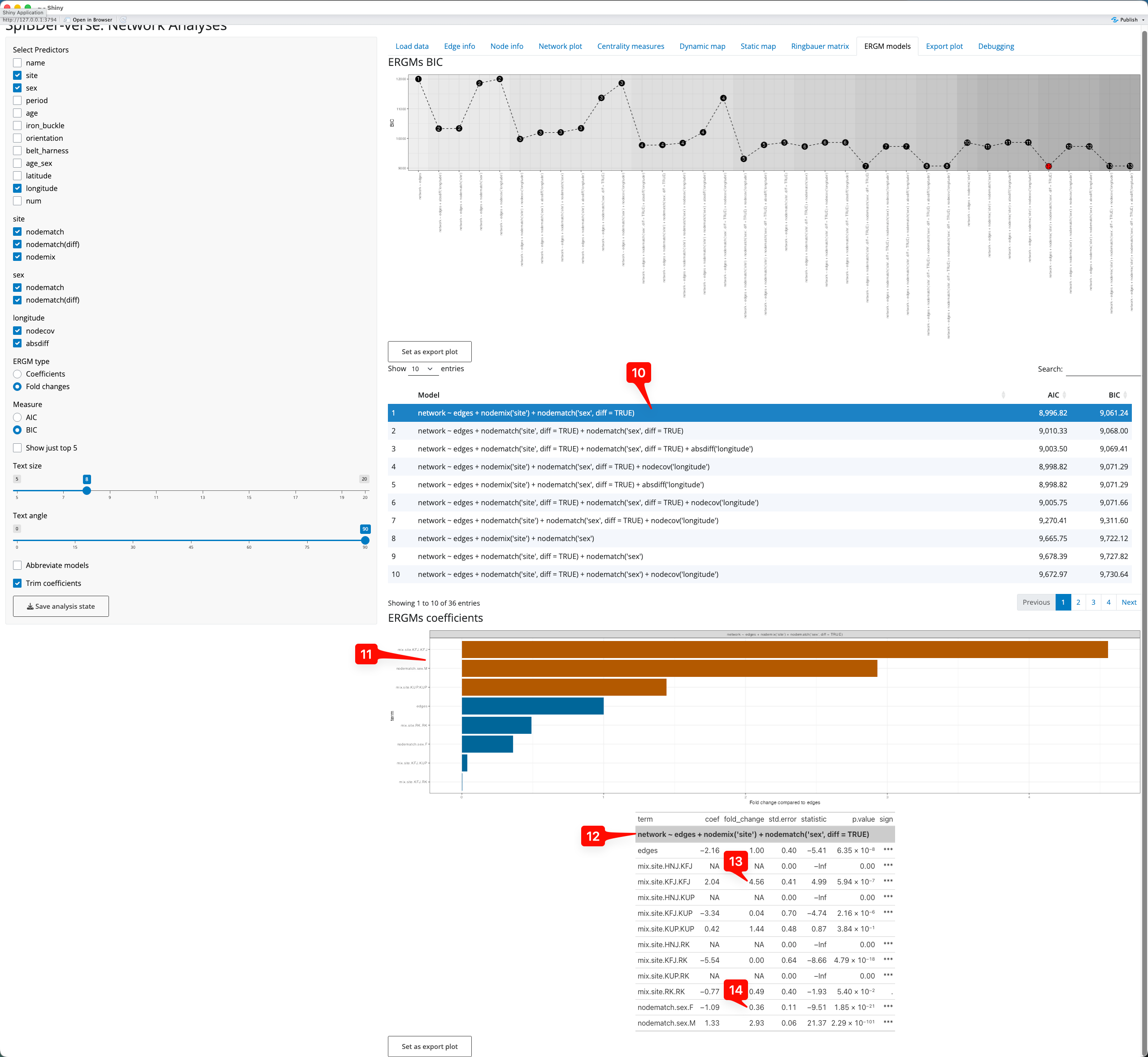Check the belt_harness predictor

(x=17, y=151)
